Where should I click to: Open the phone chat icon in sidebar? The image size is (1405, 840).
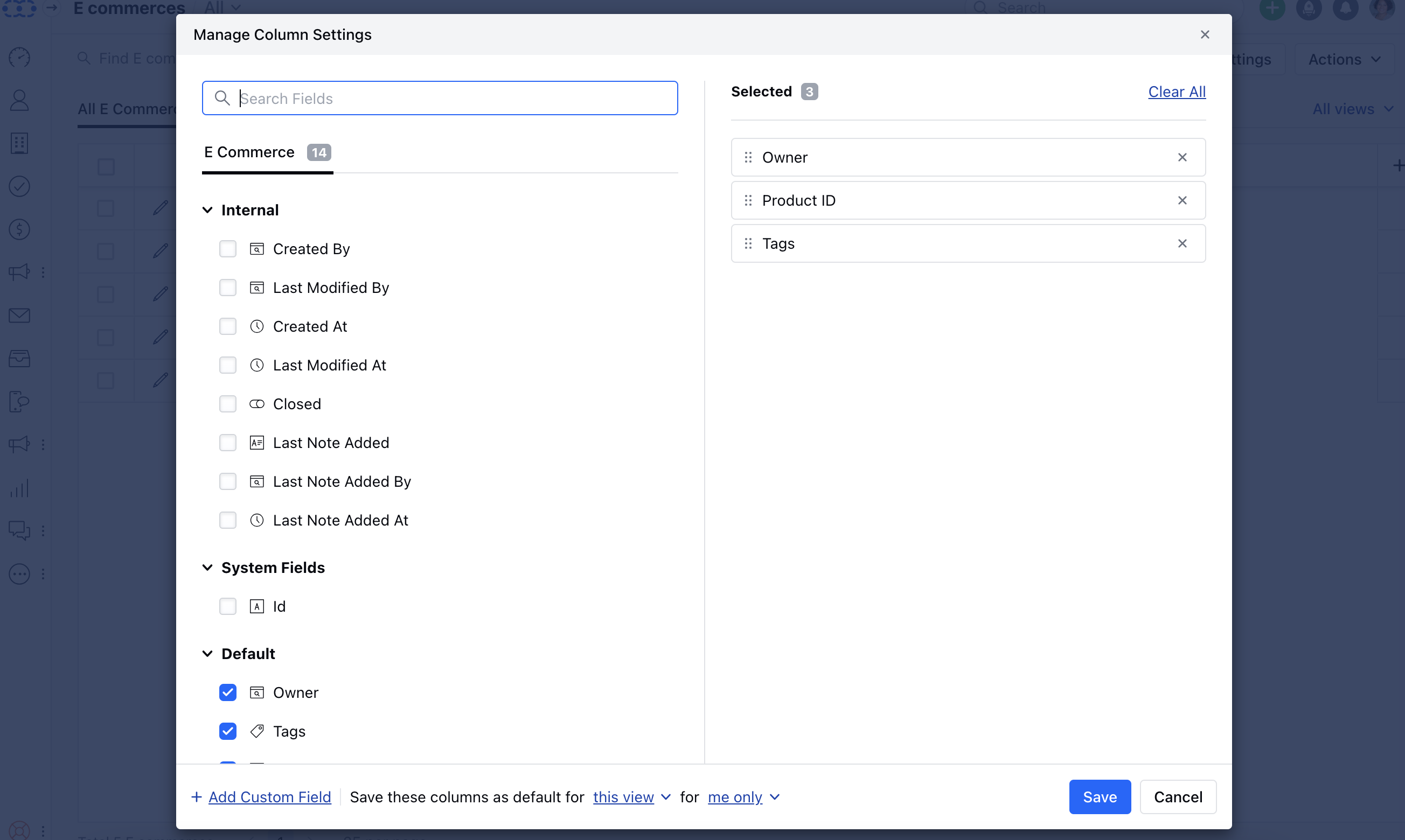click(19, 401)
